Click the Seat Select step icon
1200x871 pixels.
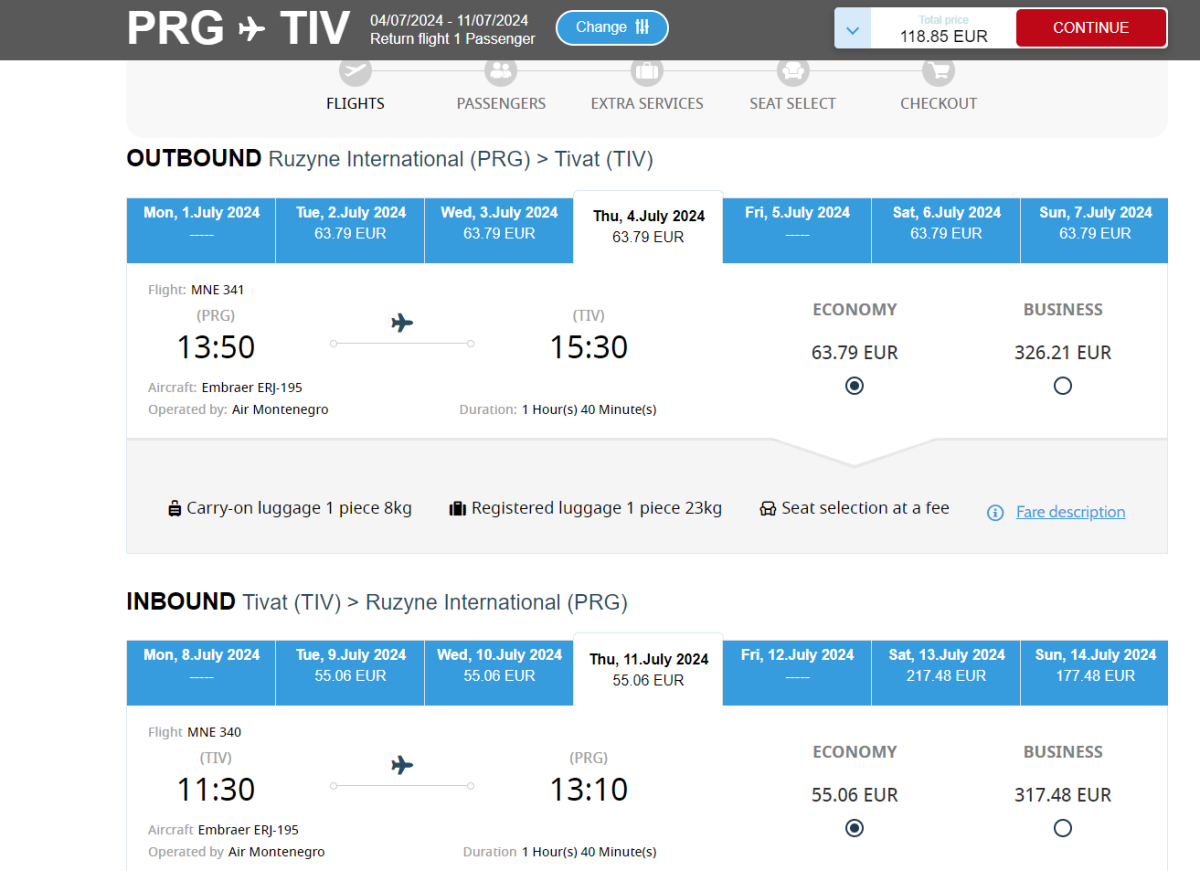tap(792, 71)
